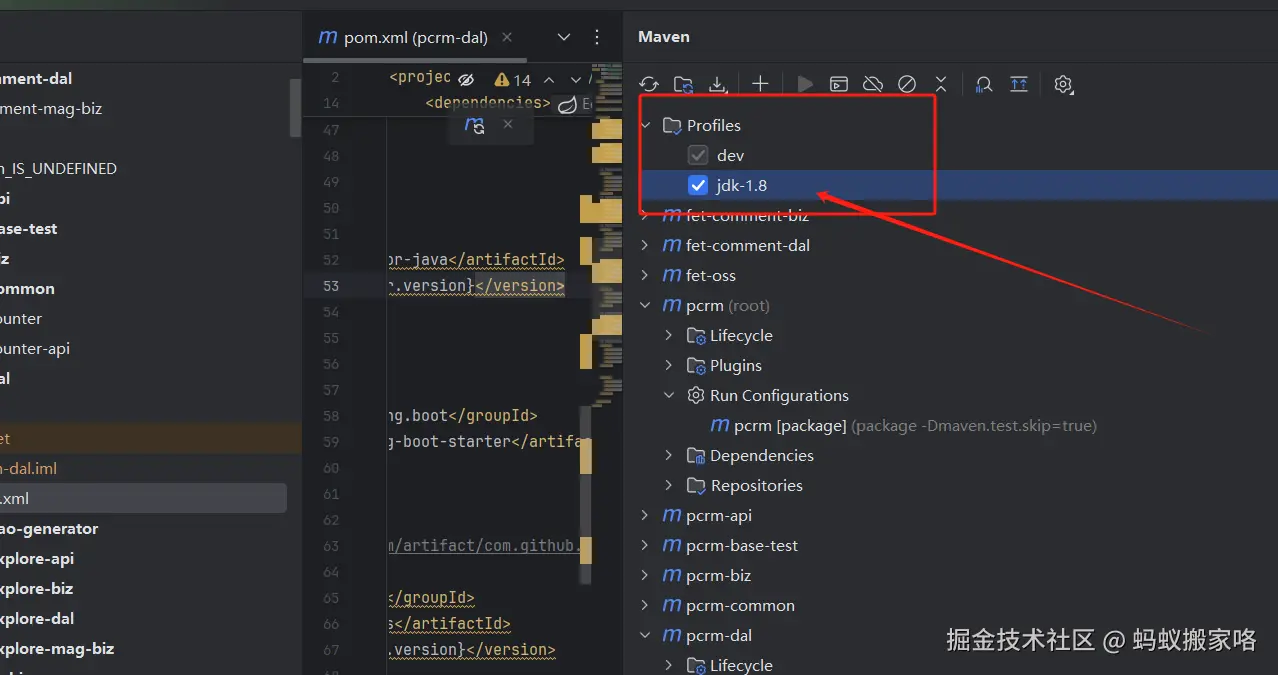Open Maven dependency analyzer icon

pos(984,84)
